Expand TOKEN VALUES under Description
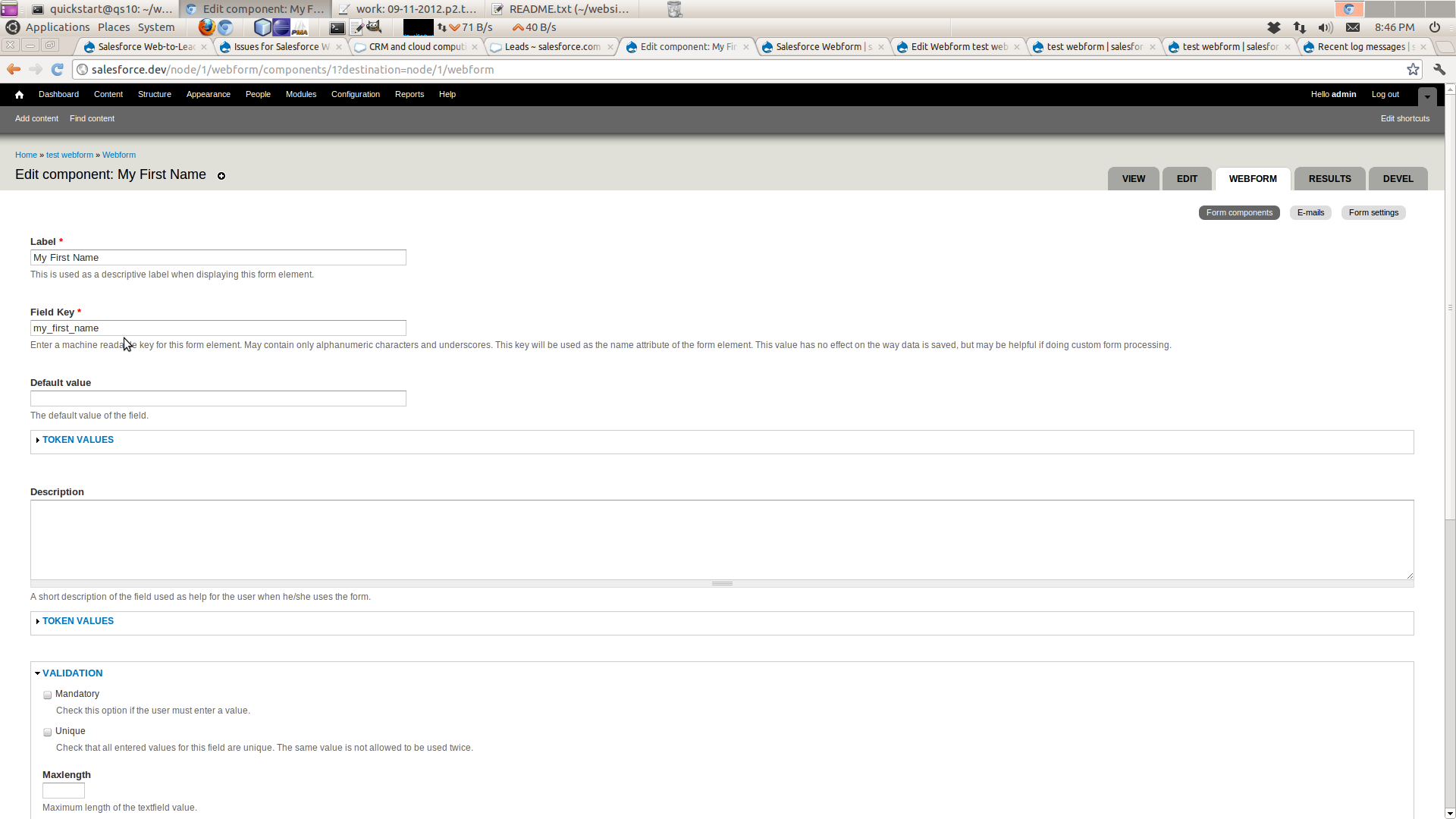The height and width of the screenshot is (819, 1456). (x=77, y=620)
